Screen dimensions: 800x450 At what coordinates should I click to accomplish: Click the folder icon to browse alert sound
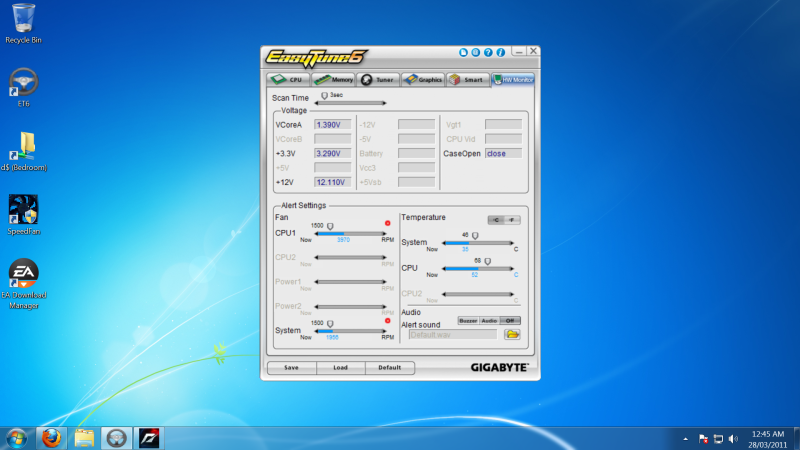point(512,335)
